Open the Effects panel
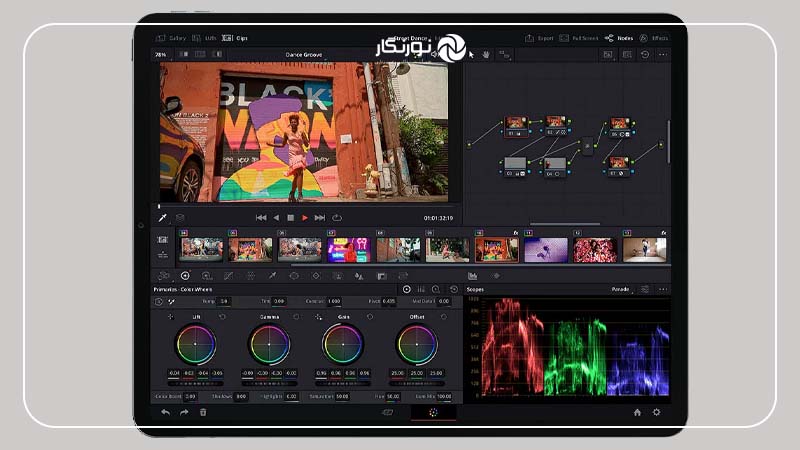 coord(654,38)
